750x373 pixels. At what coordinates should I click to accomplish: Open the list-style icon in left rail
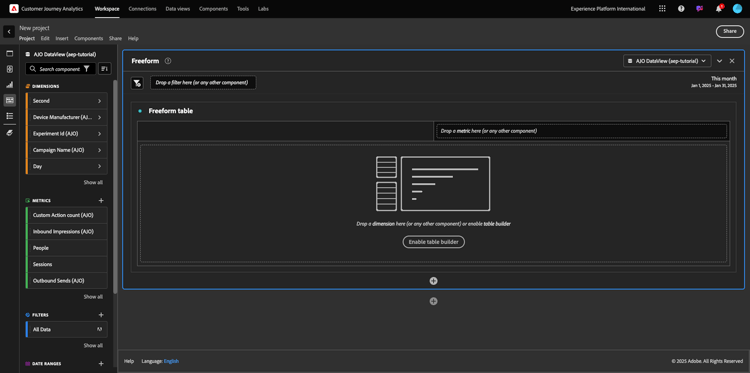pyautogui.click(x=10, y=116)
